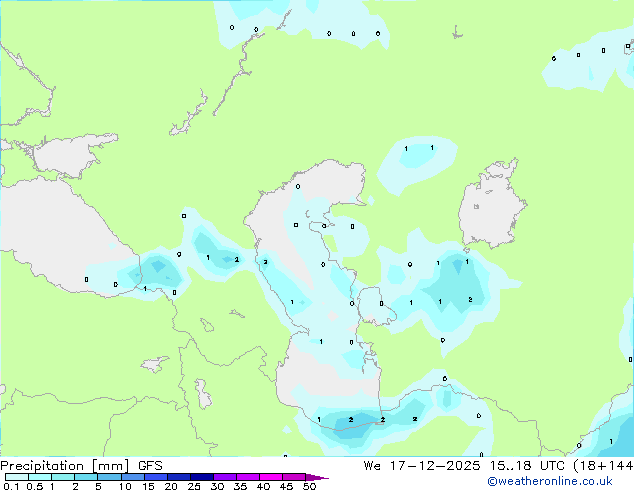Click the '35' legend scale label
634x490 pixels.
pyautogui.click(x=240, y=486)
